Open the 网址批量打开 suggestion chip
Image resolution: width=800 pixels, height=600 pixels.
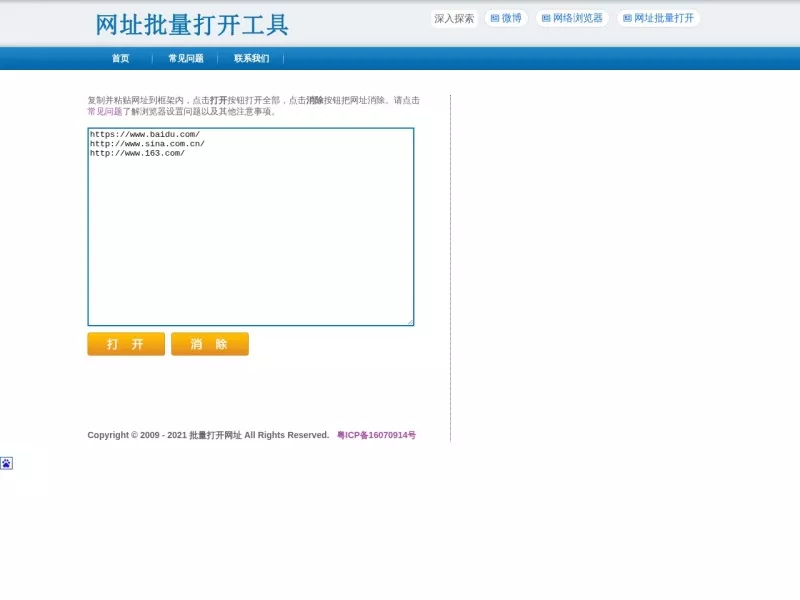click(x=658, y=18)
